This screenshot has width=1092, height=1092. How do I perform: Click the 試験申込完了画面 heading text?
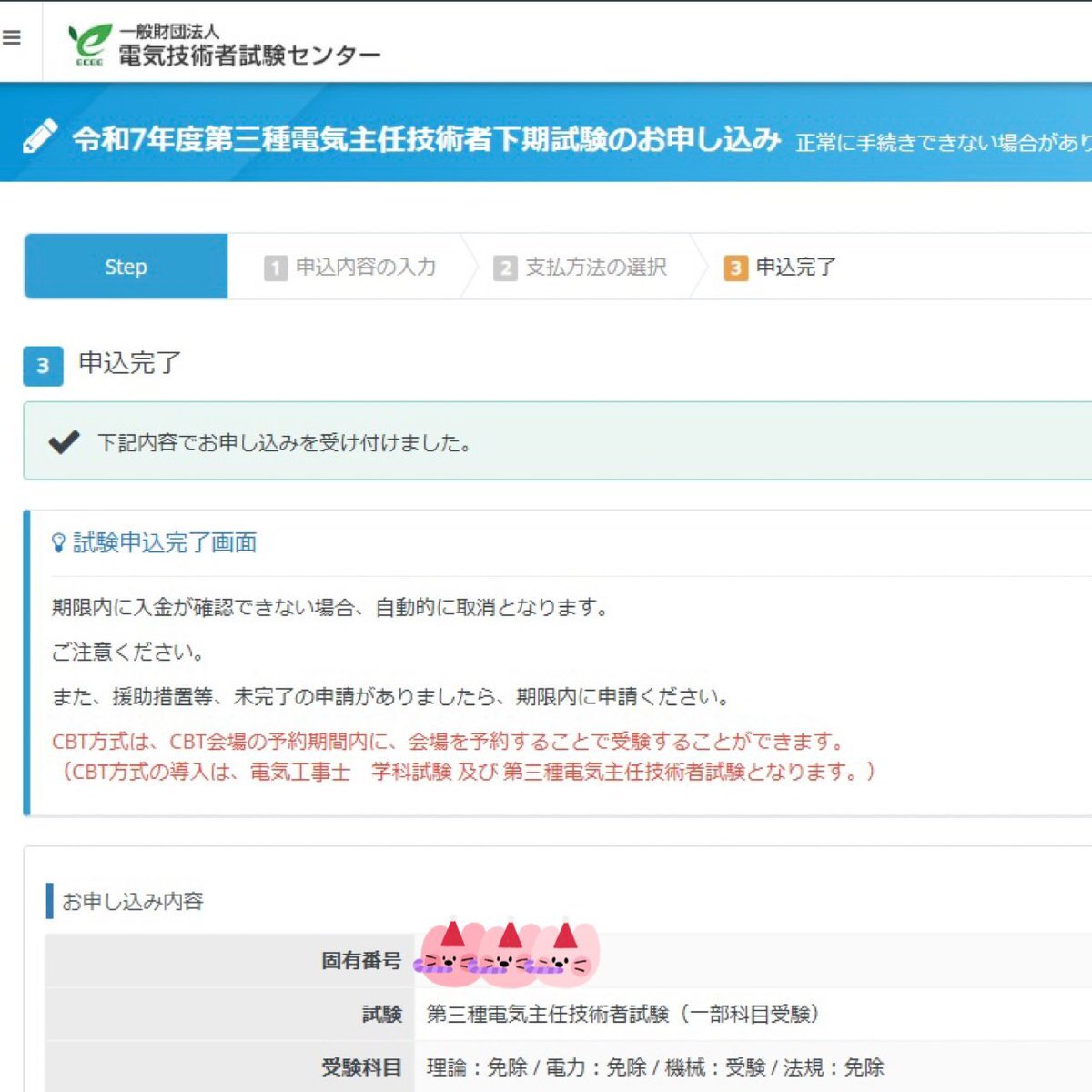pos(165,543)
